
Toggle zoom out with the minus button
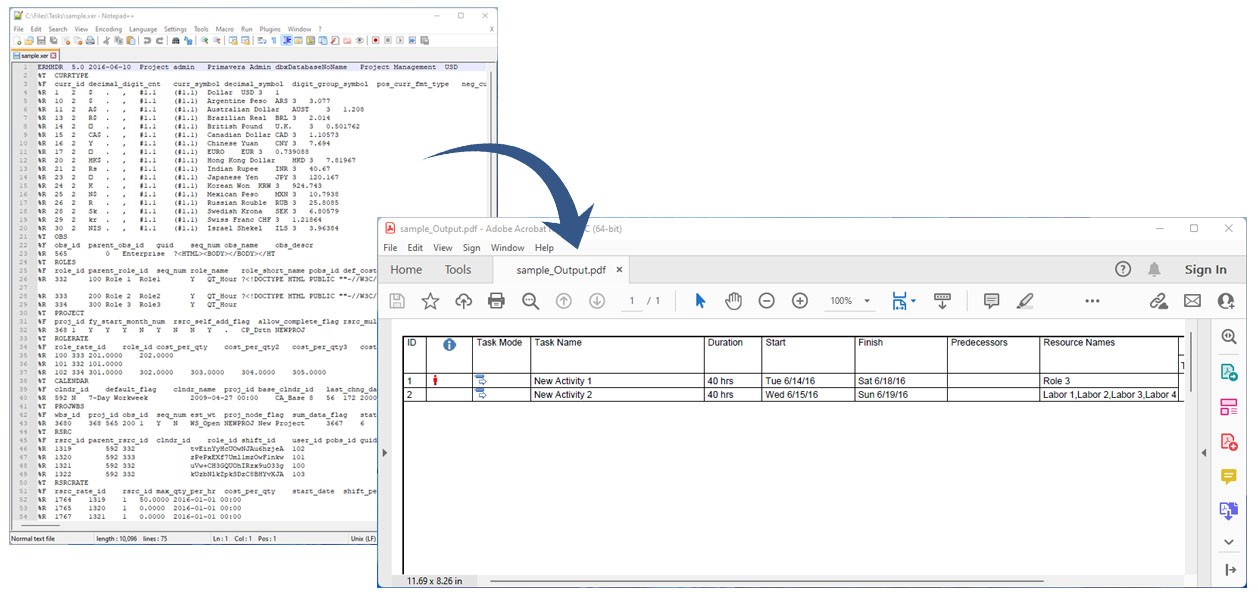[x=766, y=302]
